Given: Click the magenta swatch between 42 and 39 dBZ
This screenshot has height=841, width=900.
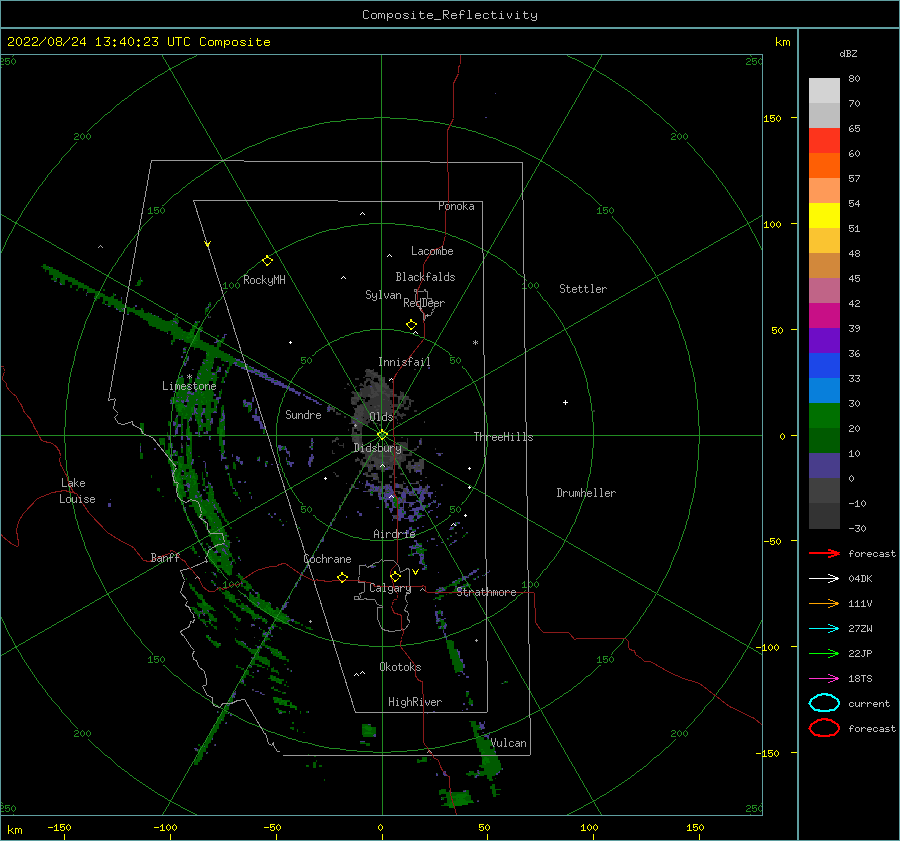Looking at the screenshot, I should [824, 316].
